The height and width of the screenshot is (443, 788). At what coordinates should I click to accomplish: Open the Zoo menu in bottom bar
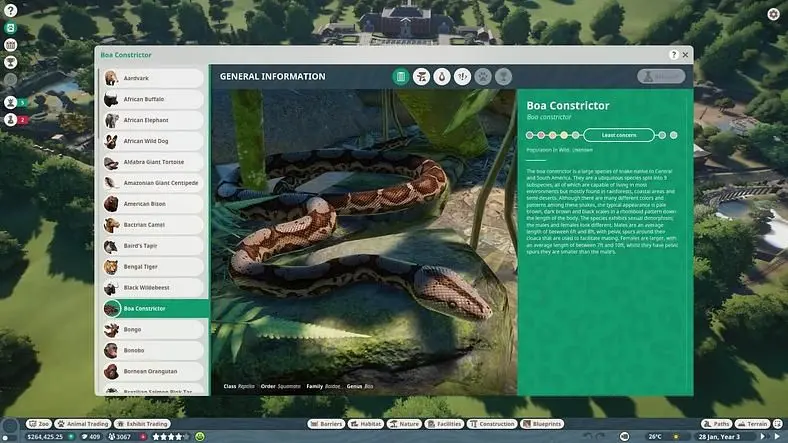tap(39, 424)
